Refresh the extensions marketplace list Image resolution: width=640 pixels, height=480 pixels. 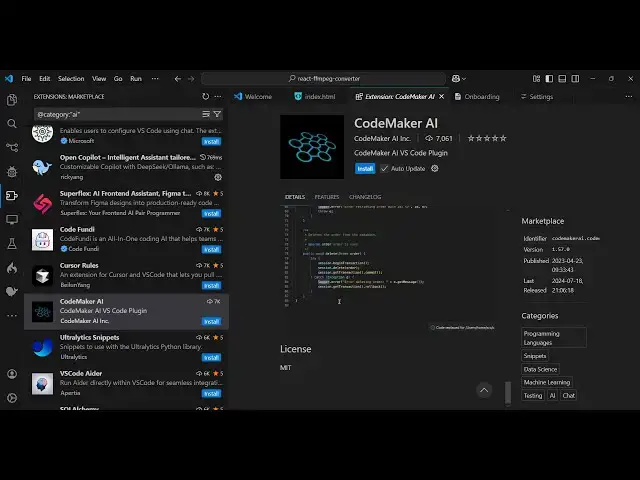(x=206, y=96)
